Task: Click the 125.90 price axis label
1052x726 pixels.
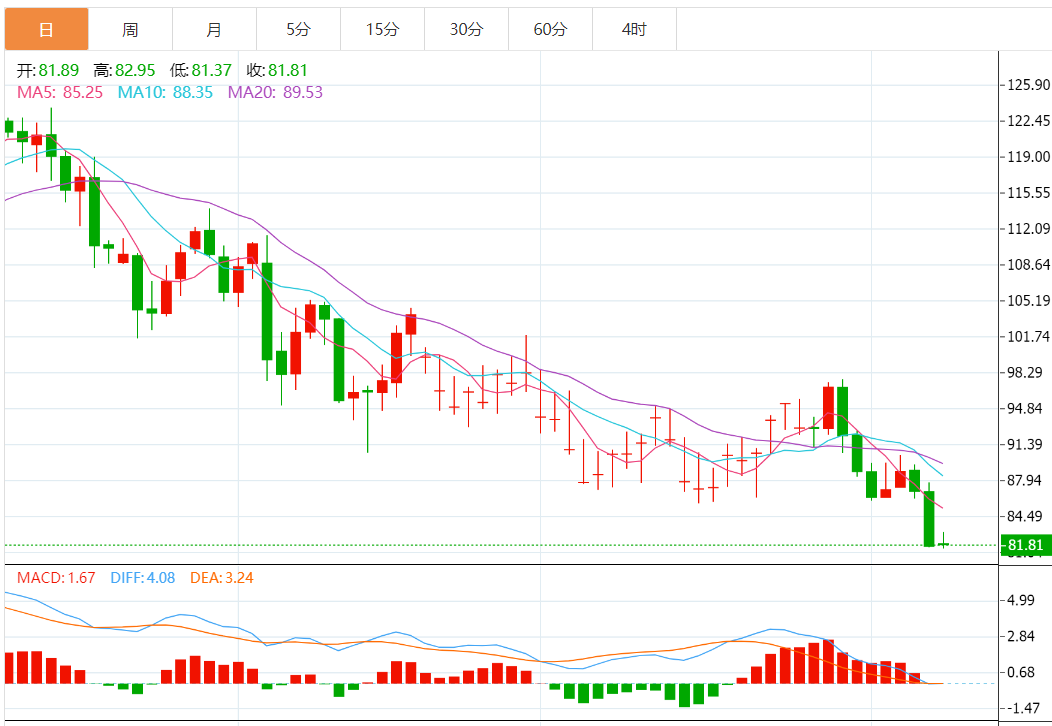Action: pyautogui.click(x=1029, y=85)
